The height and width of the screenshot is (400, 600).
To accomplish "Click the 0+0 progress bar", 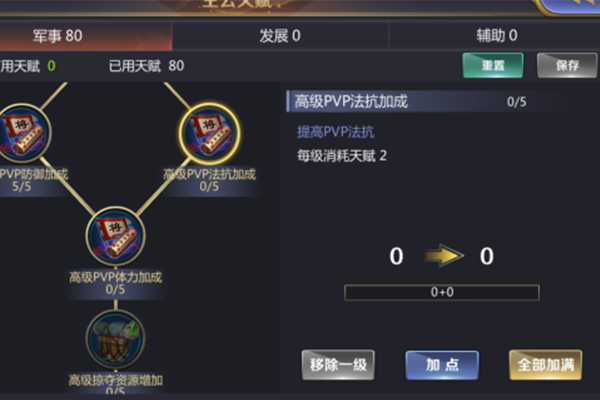I will click(x=442, y=292).
